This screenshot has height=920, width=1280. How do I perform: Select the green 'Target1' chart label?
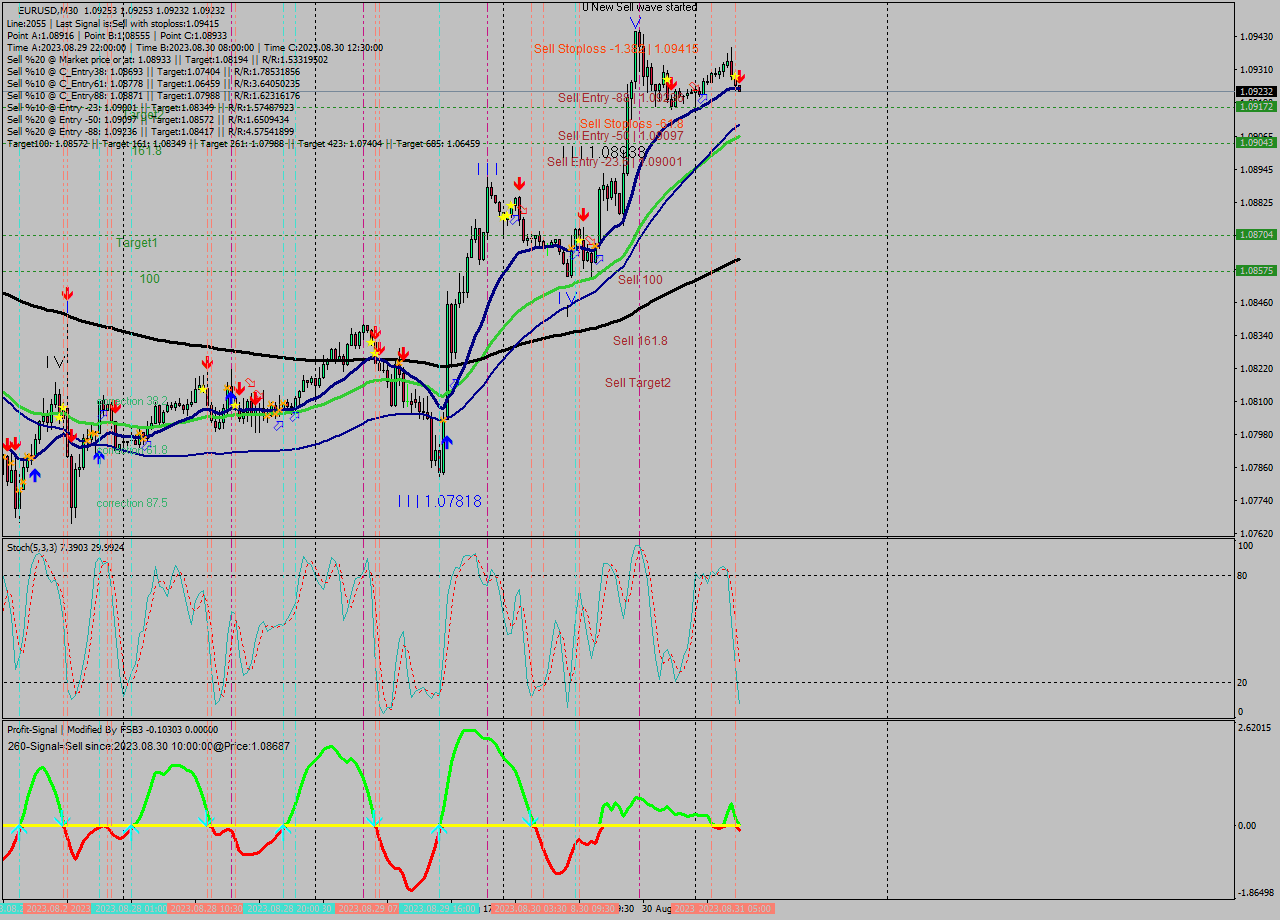click(135, 243)
